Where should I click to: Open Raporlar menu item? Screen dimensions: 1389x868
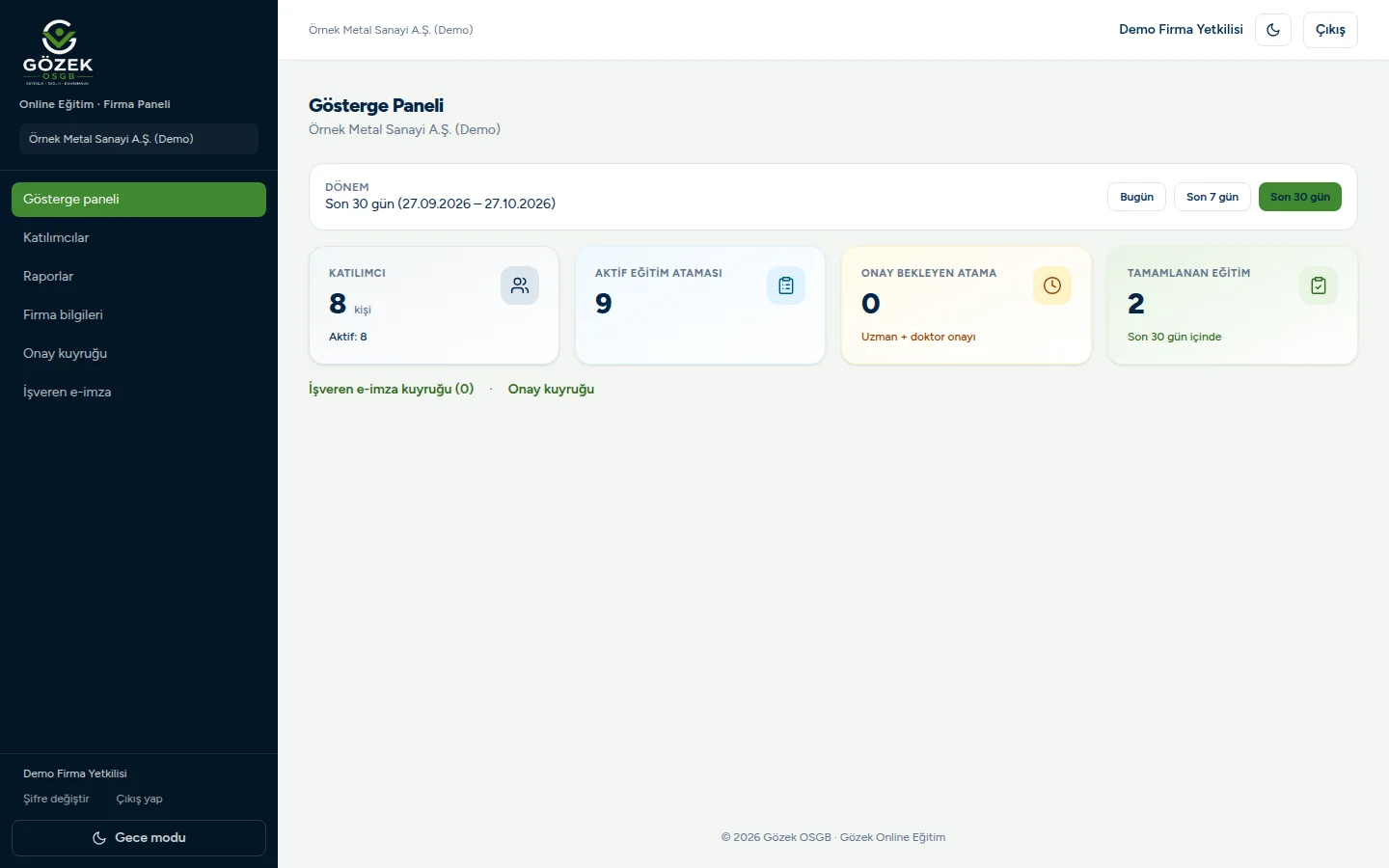coord(139,277)
